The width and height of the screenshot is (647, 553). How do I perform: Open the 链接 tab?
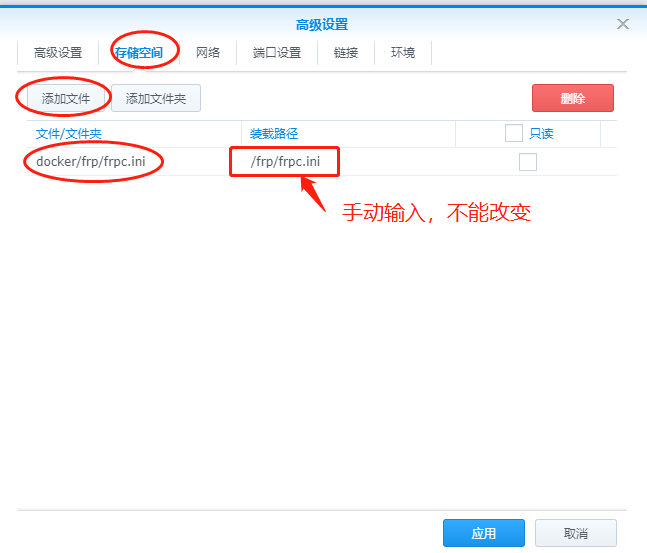tap(346, 53)
